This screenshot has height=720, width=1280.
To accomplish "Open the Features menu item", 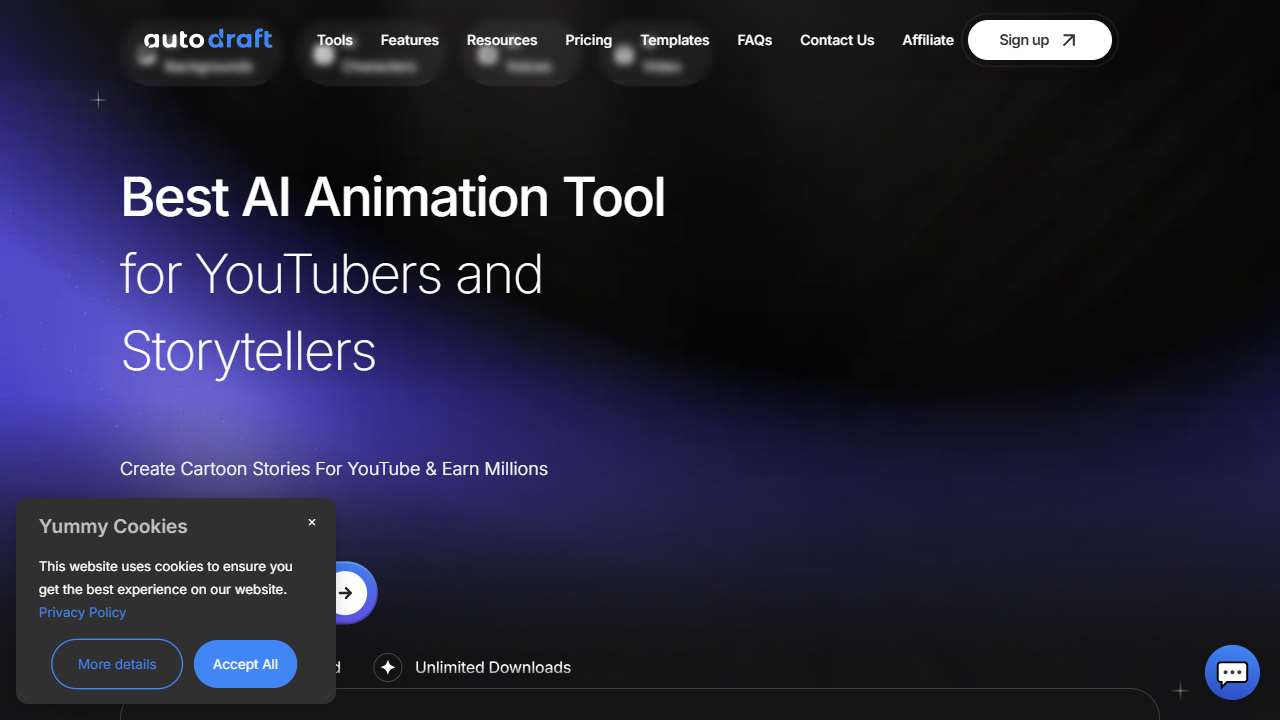I will pos(409,40).
